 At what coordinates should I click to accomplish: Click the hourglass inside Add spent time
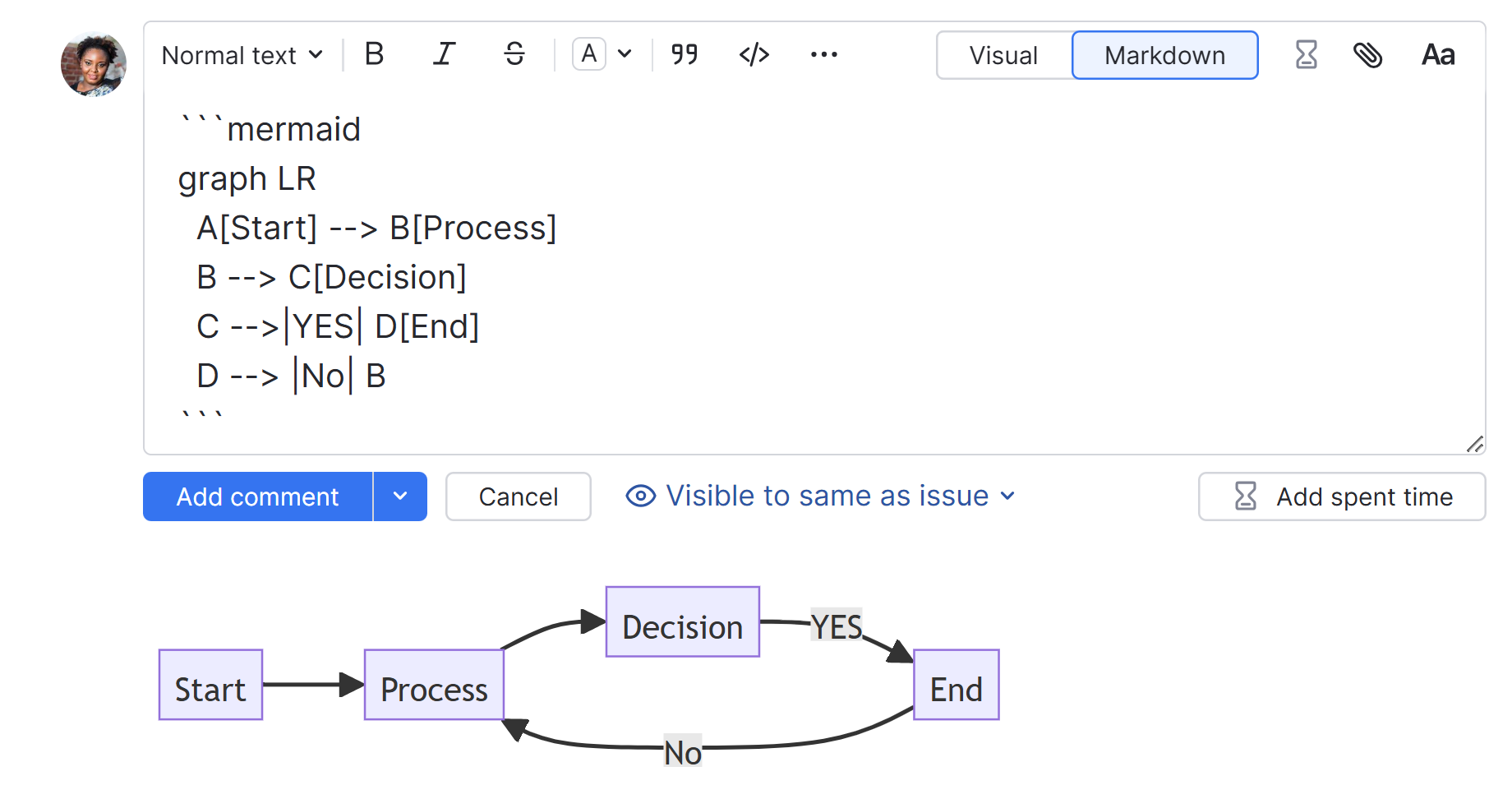1245,496
